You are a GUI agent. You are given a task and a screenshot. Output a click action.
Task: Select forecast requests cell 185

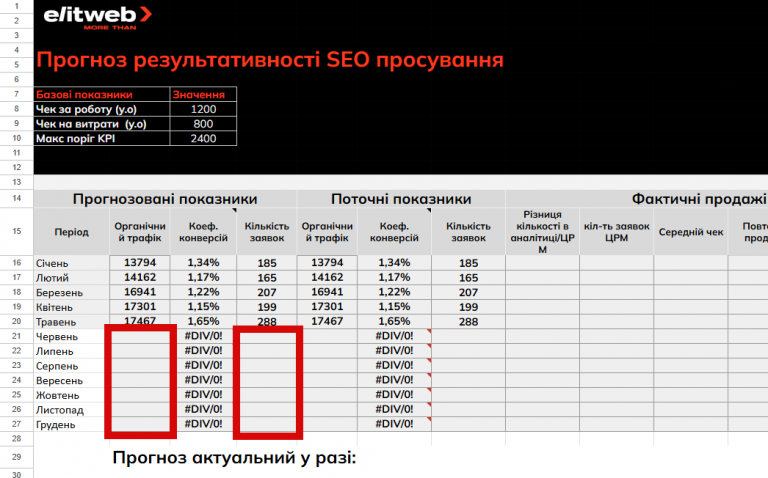click(267, 263)
